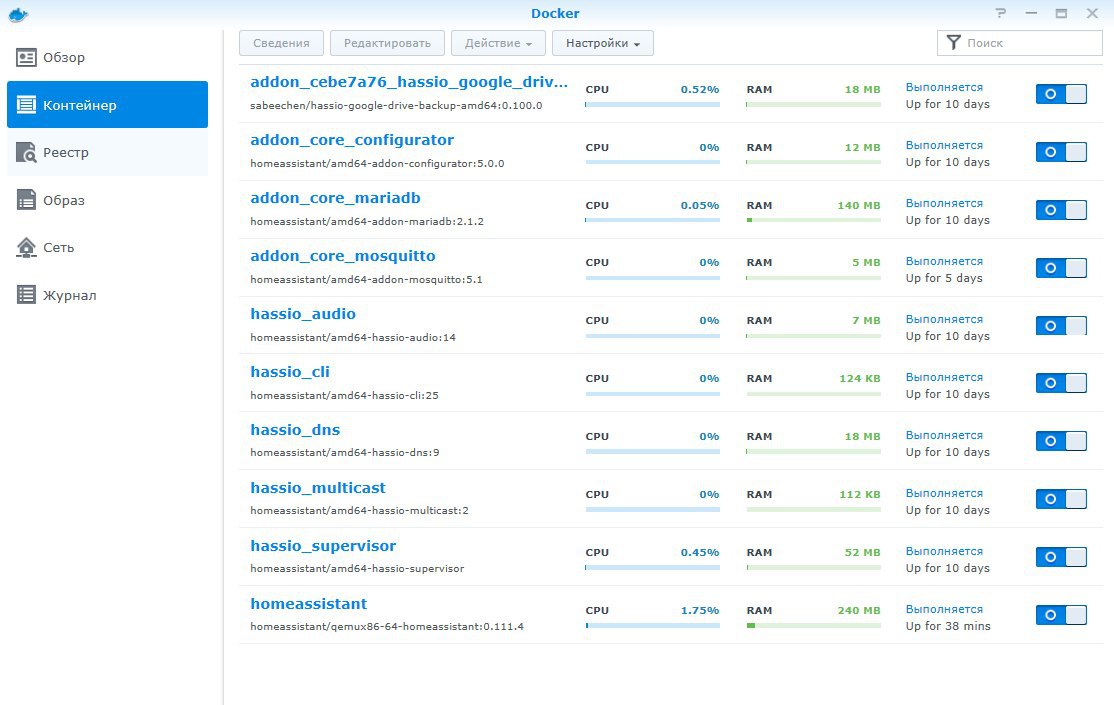Switch off the homeassistant container toggle

tap(1061, 615)
